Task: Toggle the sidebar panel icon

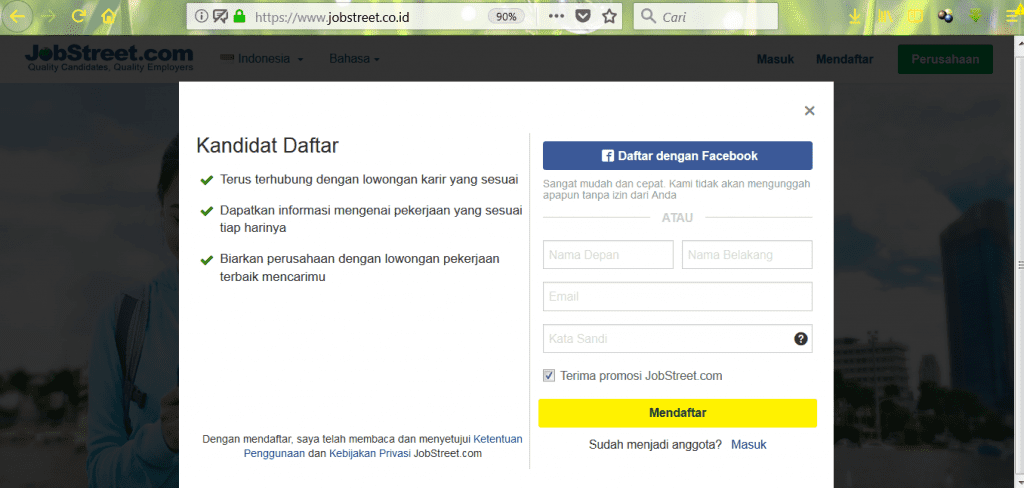Action: (x=915, y=16)
